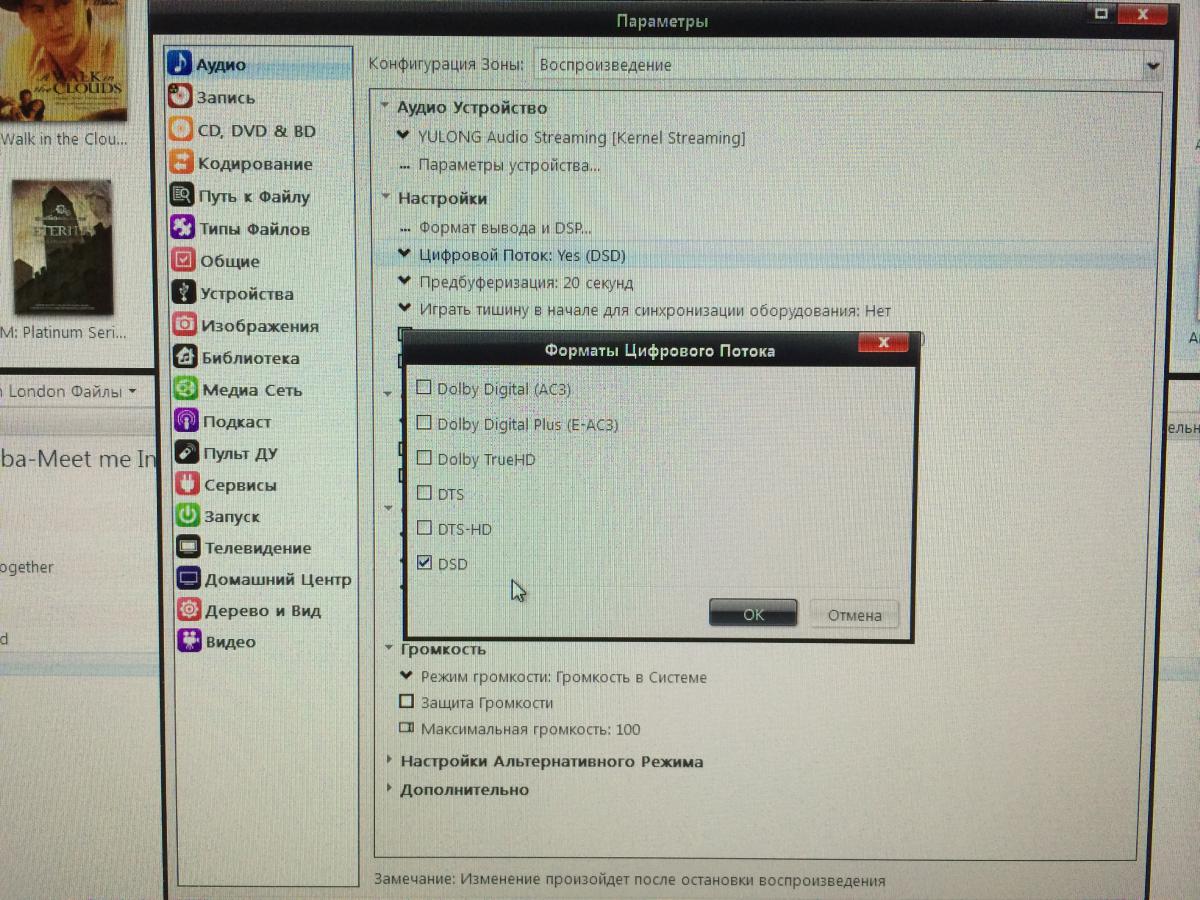Open A Walk in the Clouds cover

point(62,59)
